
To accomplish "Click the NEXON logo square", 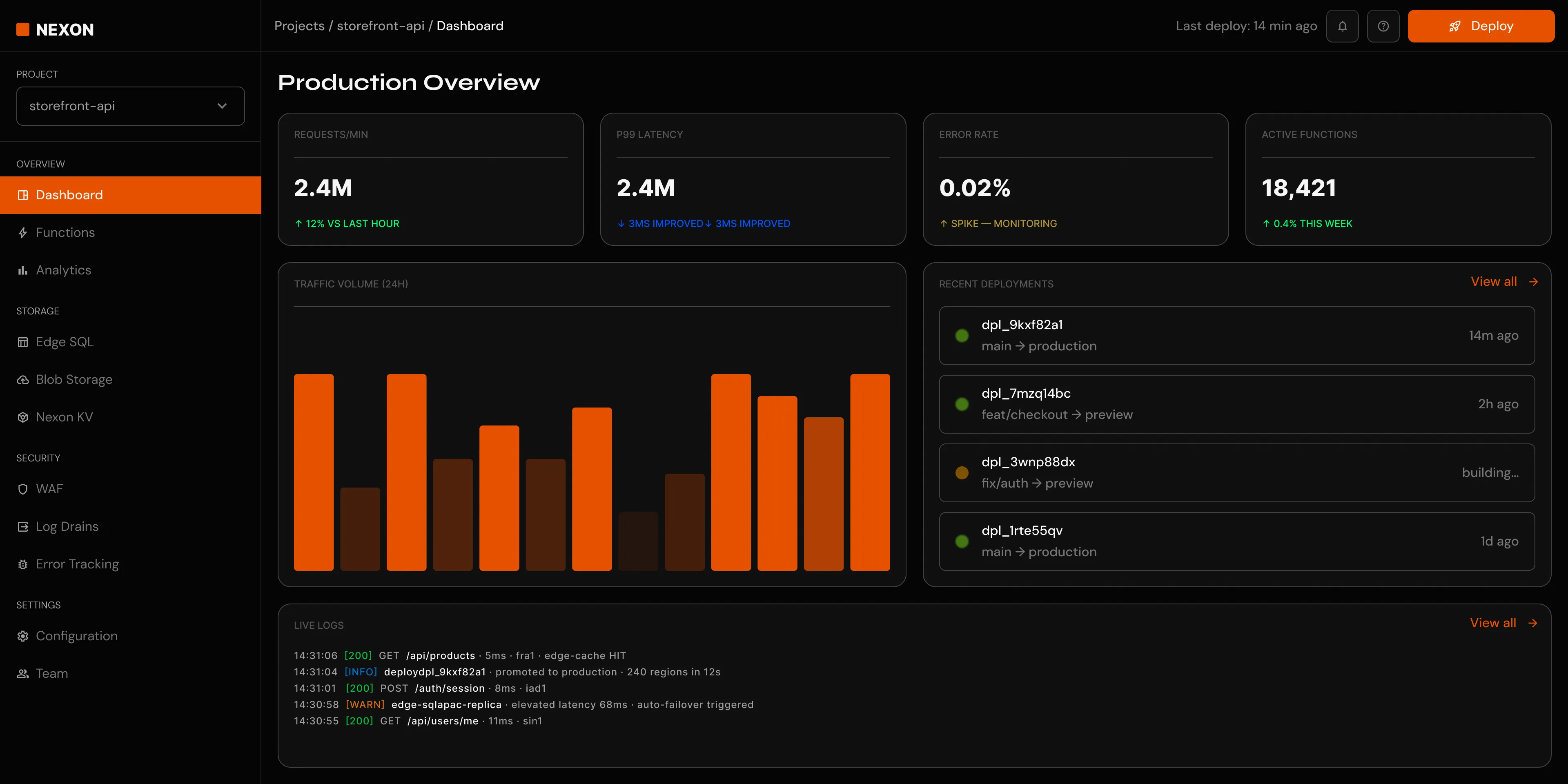I will 22,29.
